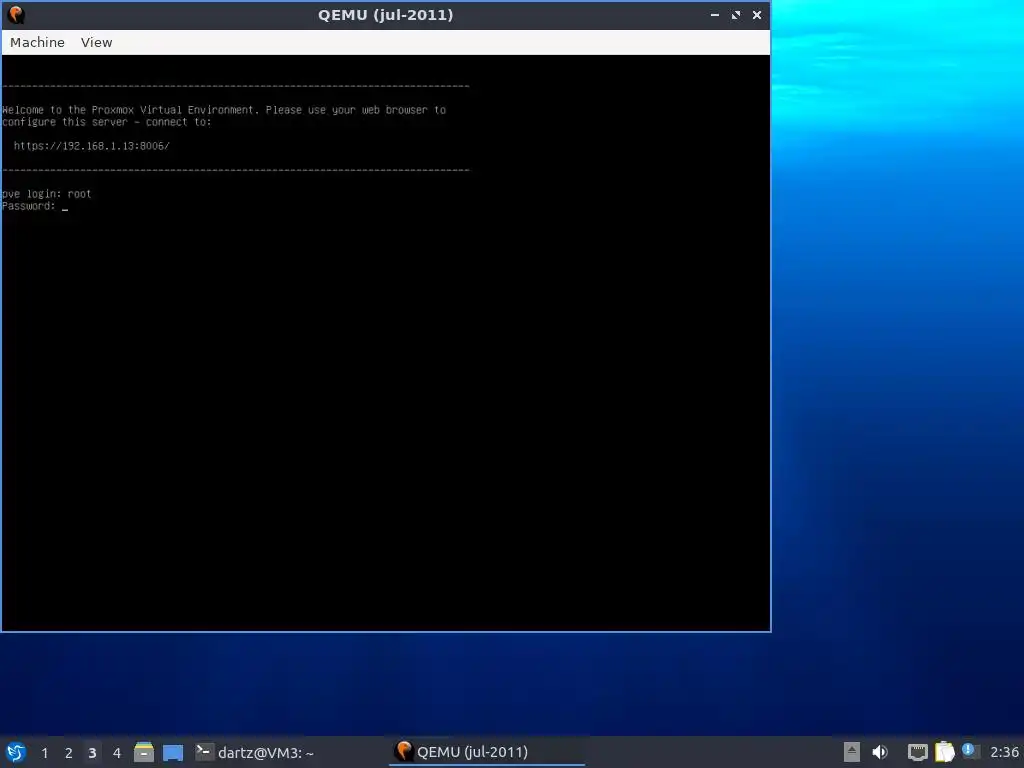Maximize the QEMU (jul-2011) window
This screenshot has height=768, width=1024.
pyautogui.click(x=736, y=14)
